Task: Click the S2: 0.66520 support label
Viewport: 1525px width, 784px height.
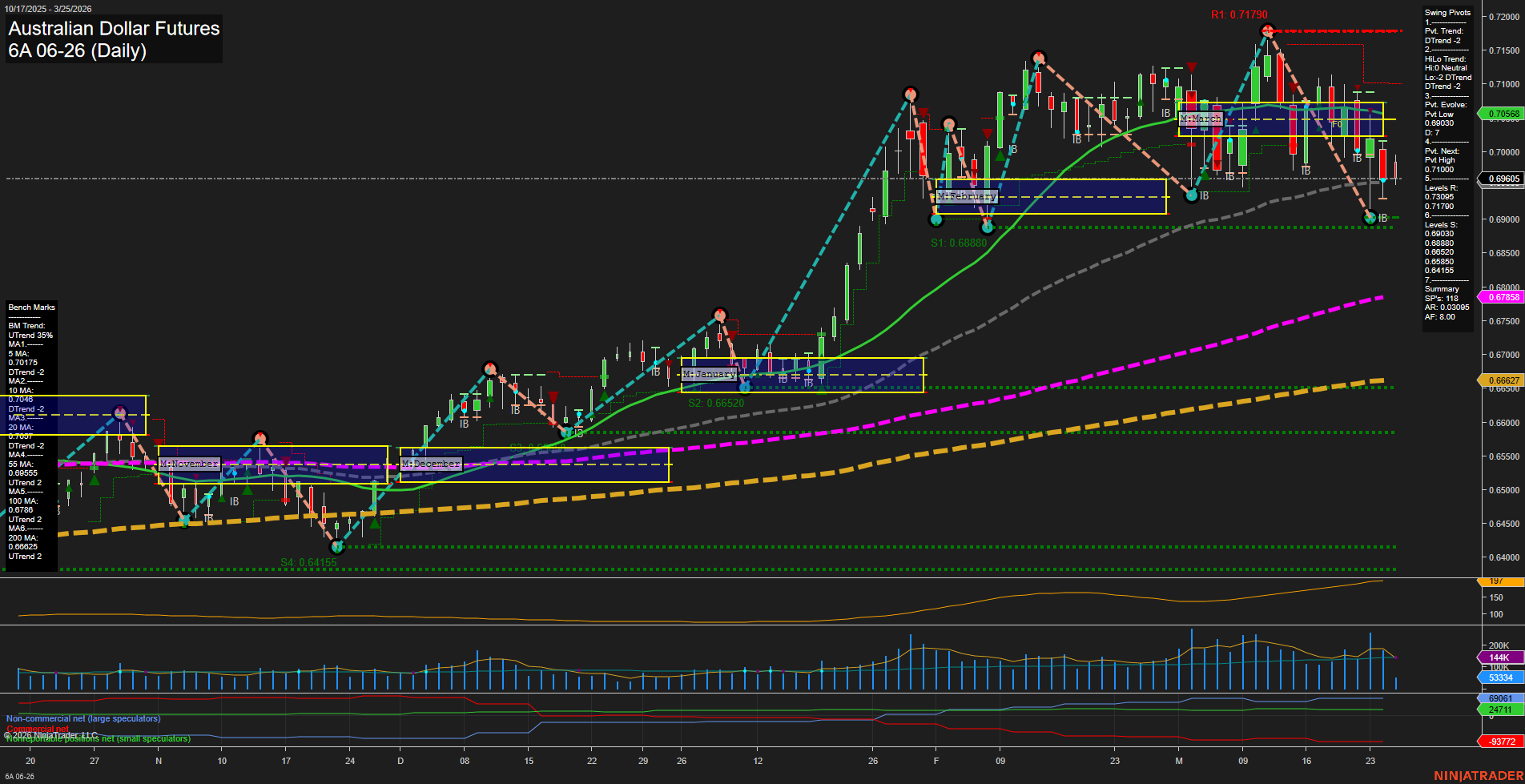Action: point(716,403)
